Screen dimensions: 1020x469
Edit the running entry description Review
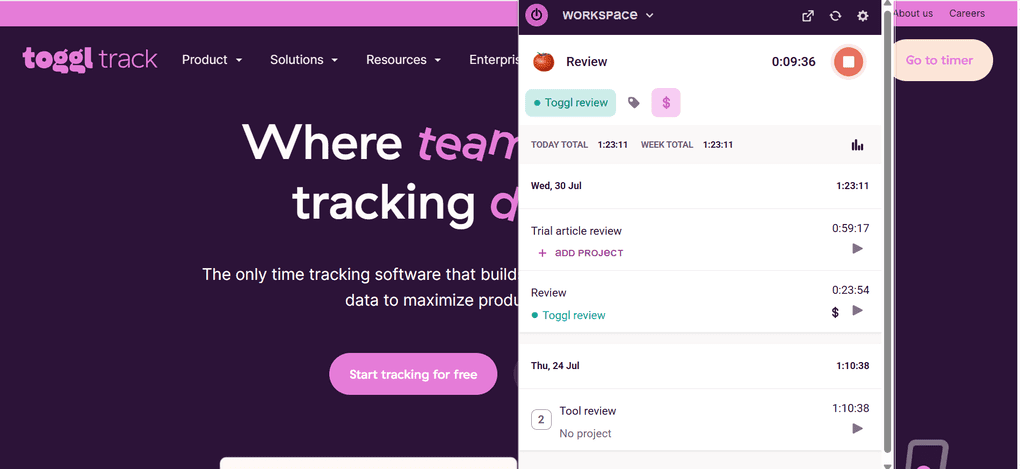point(587,62)
